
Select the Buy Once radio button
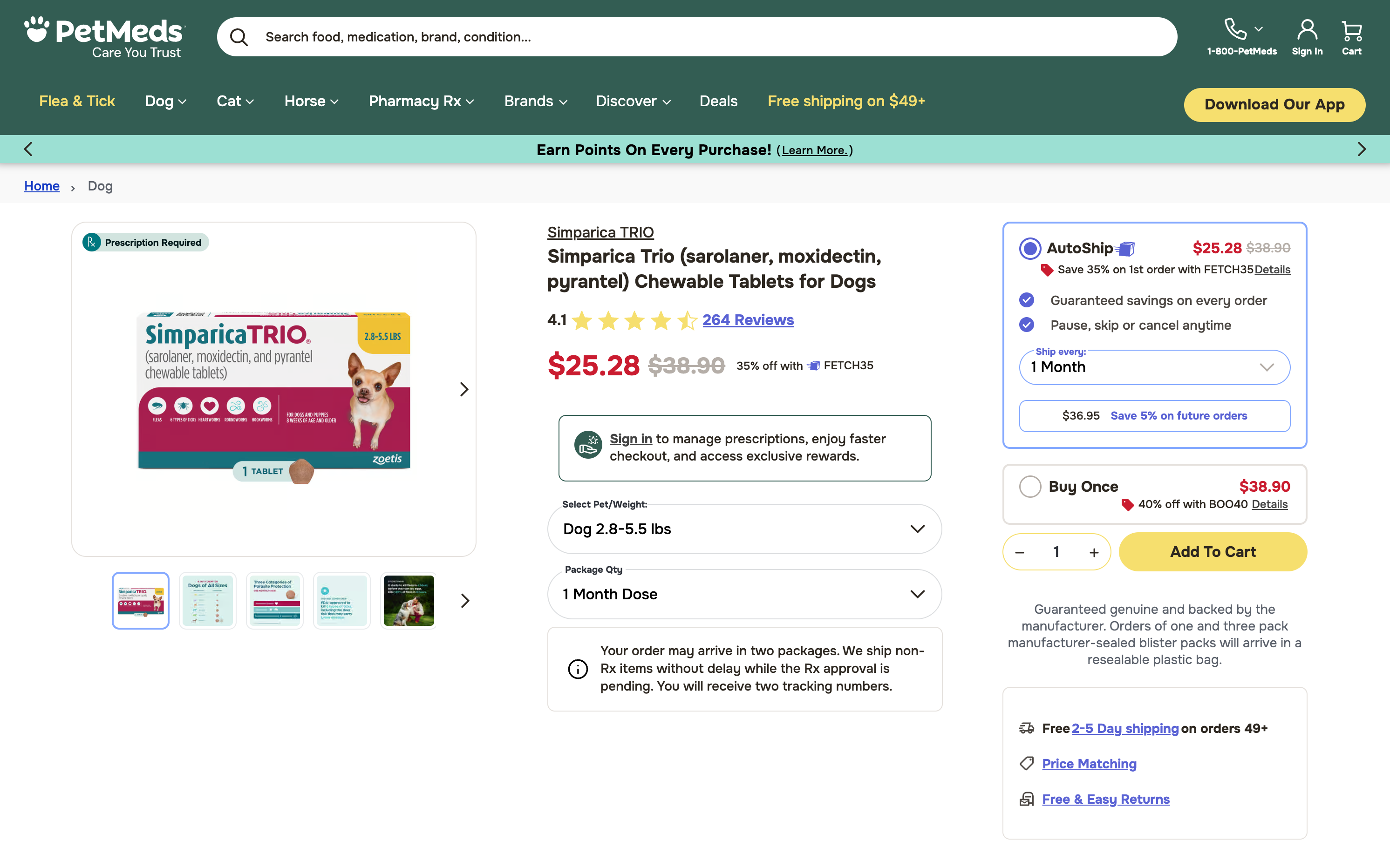tap(1030, 486)
